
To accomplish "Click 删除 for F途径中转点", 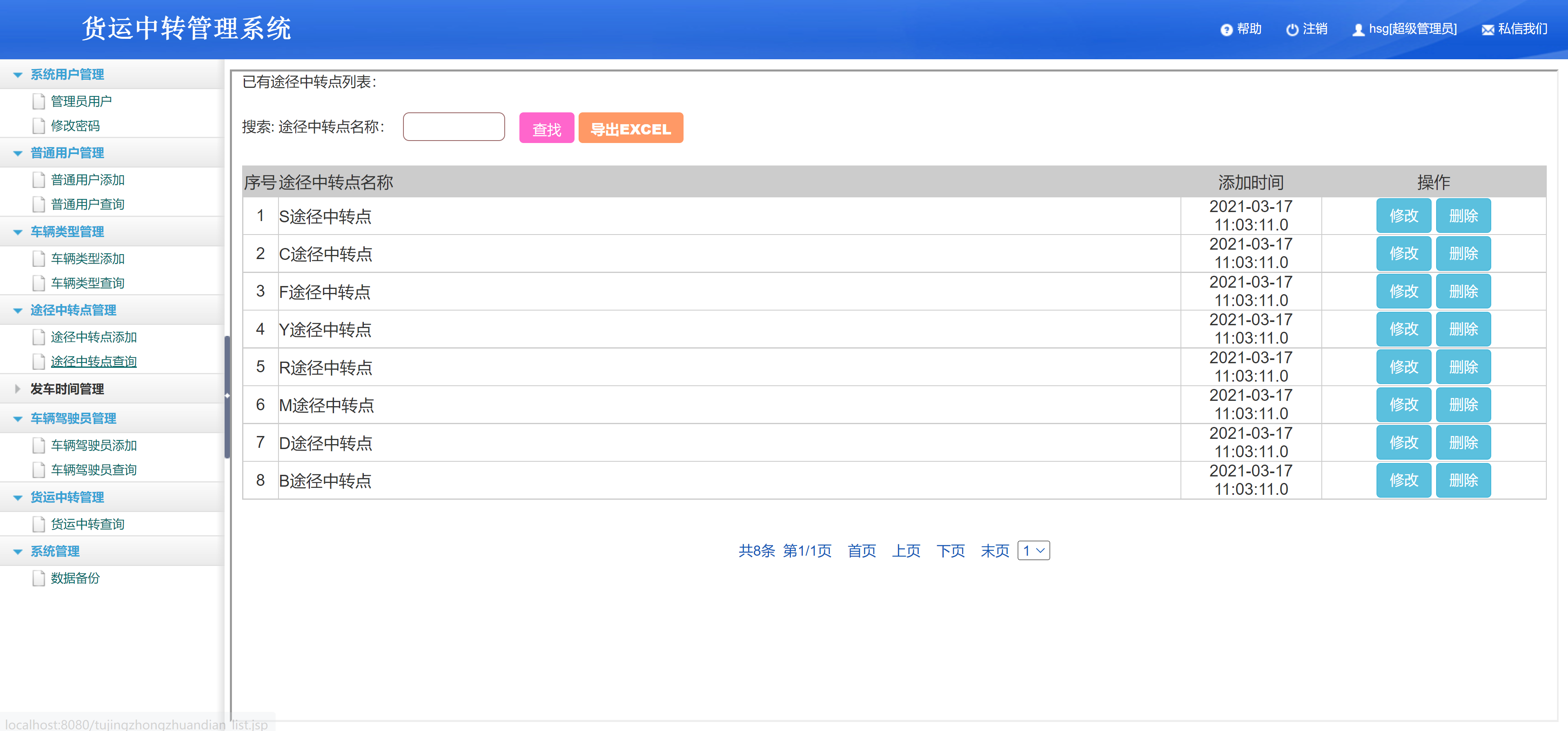I will click(x=1463, y=291).
